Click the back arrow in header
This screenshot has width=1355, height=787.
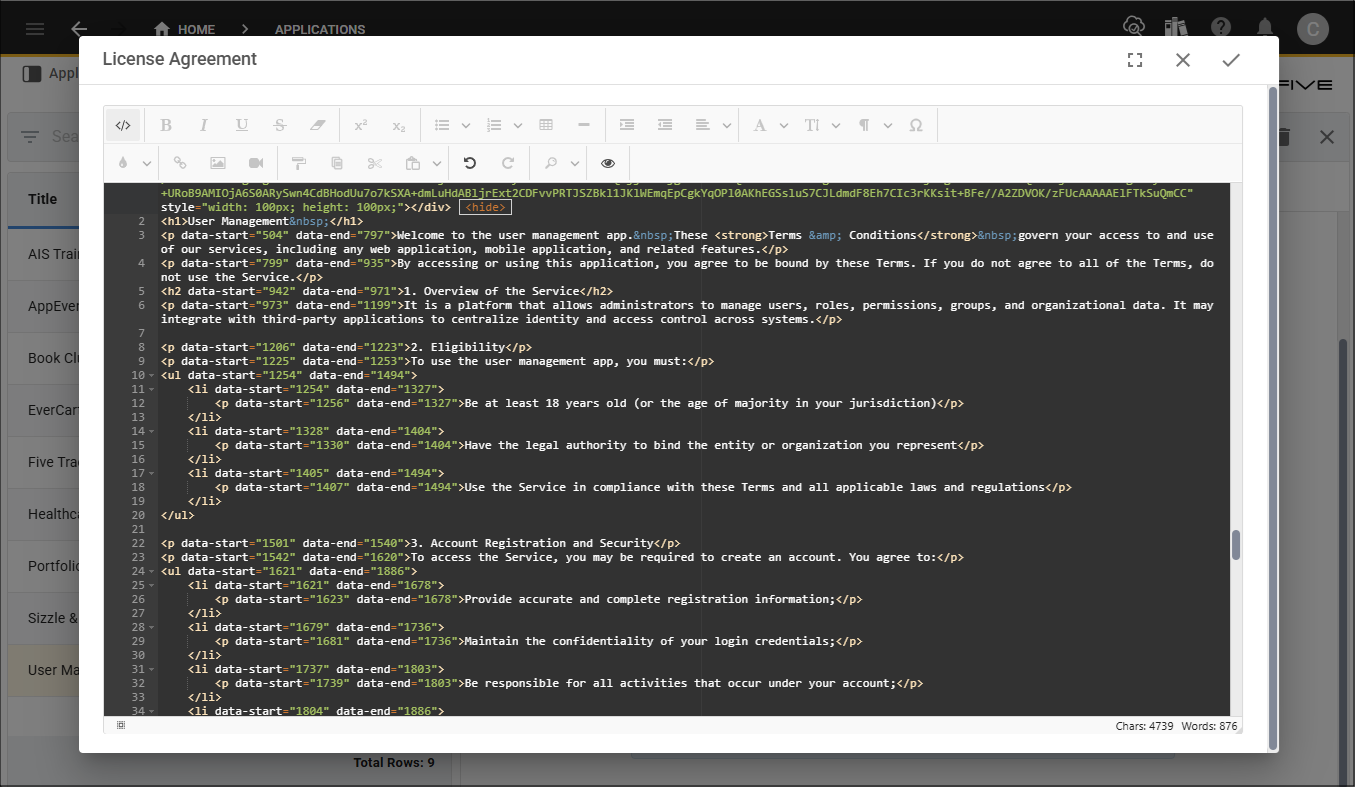tap(80, 29)
